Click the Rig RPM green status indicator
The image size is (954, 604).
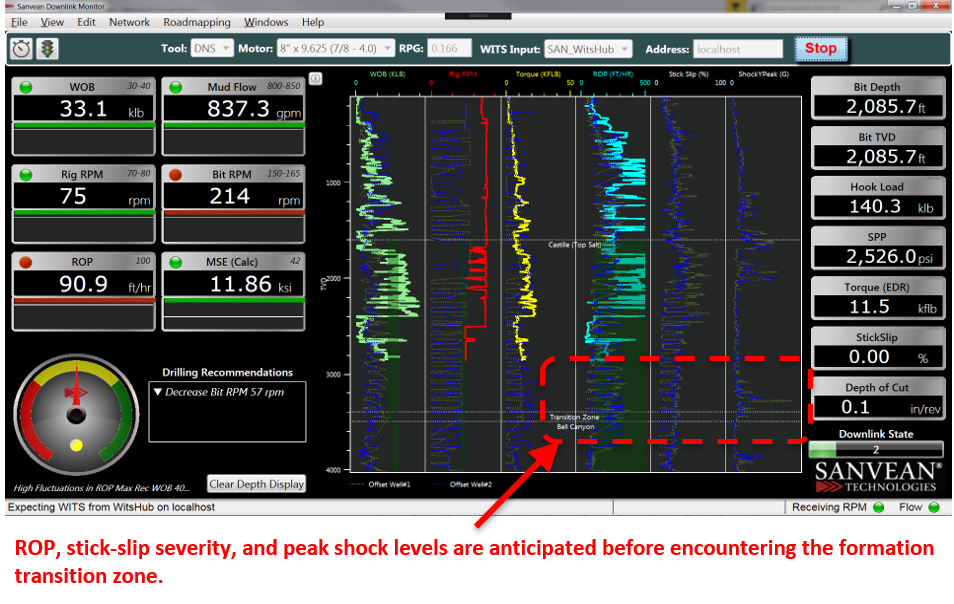(26, 175)
